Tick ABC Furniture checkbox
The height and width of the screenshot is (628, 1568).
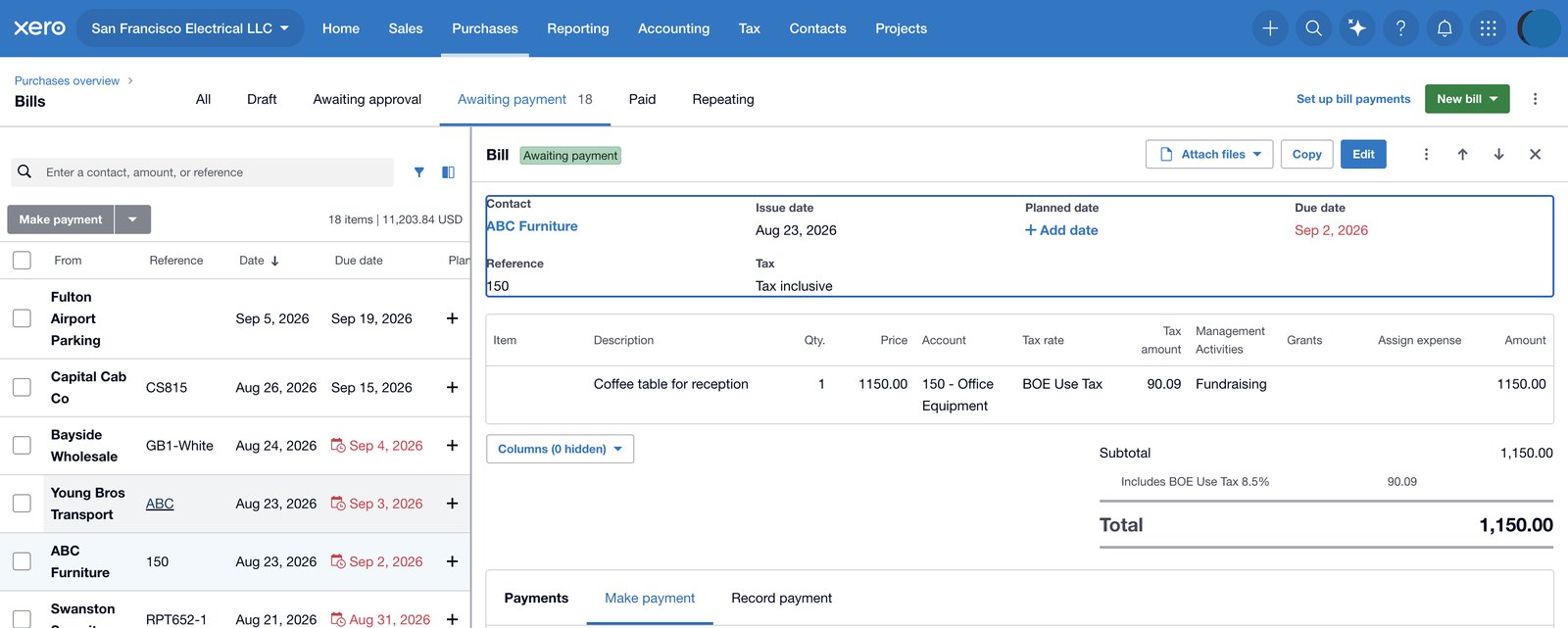coord(22,561)
